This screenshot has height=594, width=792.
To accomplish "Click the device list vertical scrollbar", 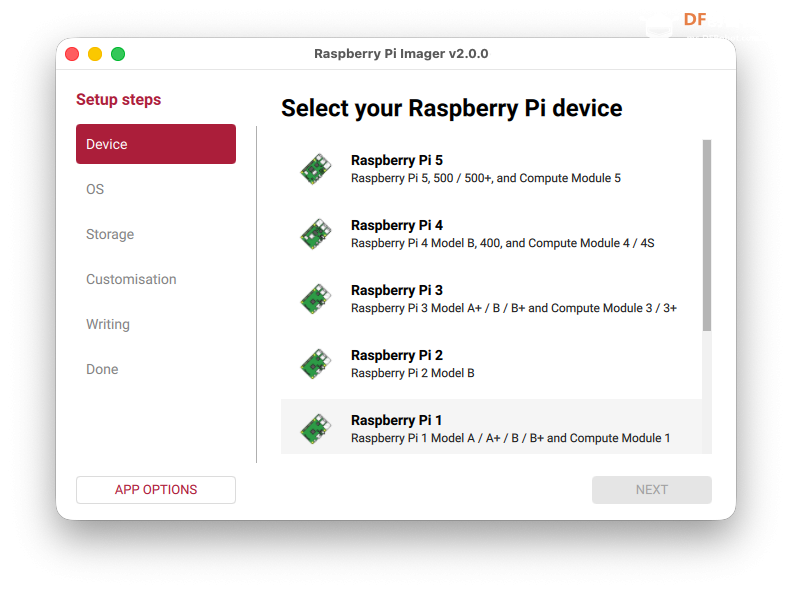I will (x=707, y=235).
